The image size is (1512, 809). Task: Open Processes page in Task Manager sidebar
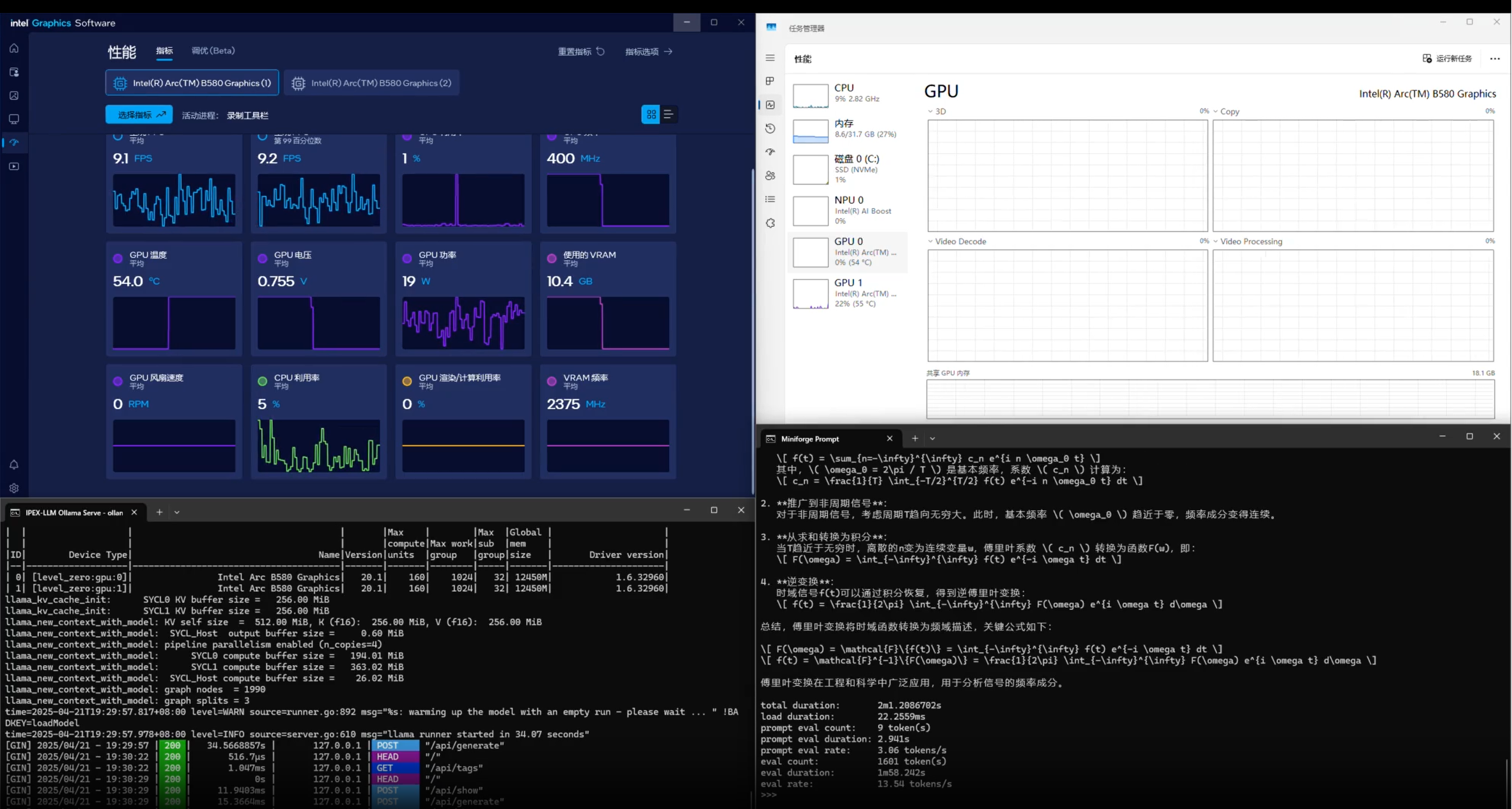pos(770,81)
